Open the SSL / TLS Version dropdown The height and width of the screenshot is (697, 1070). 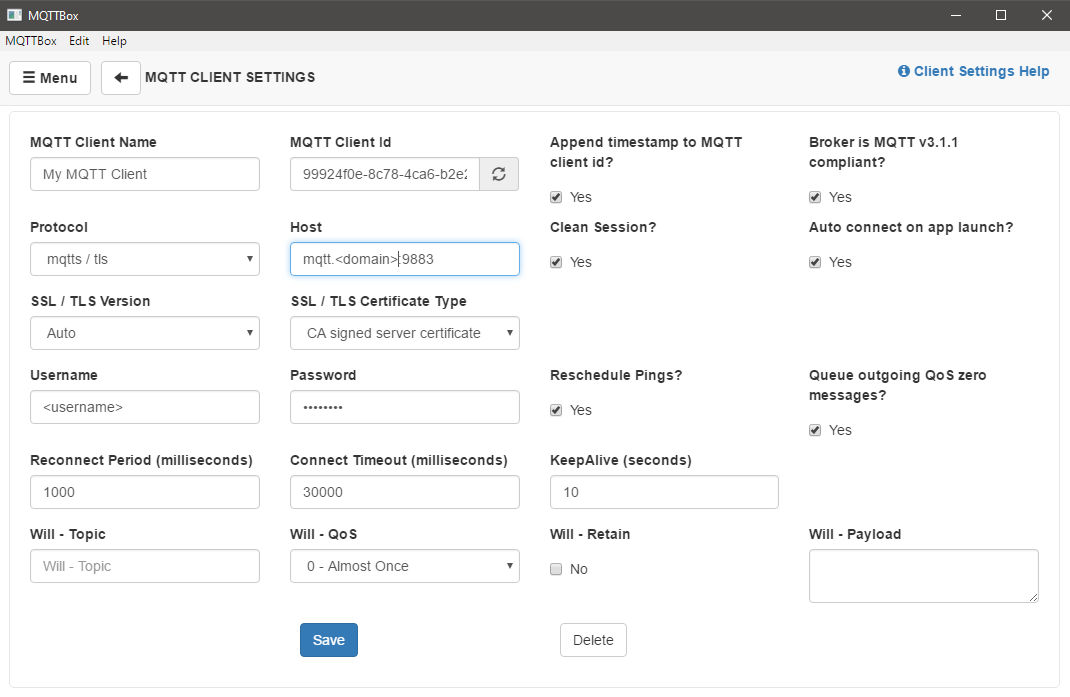click(144, 333)
